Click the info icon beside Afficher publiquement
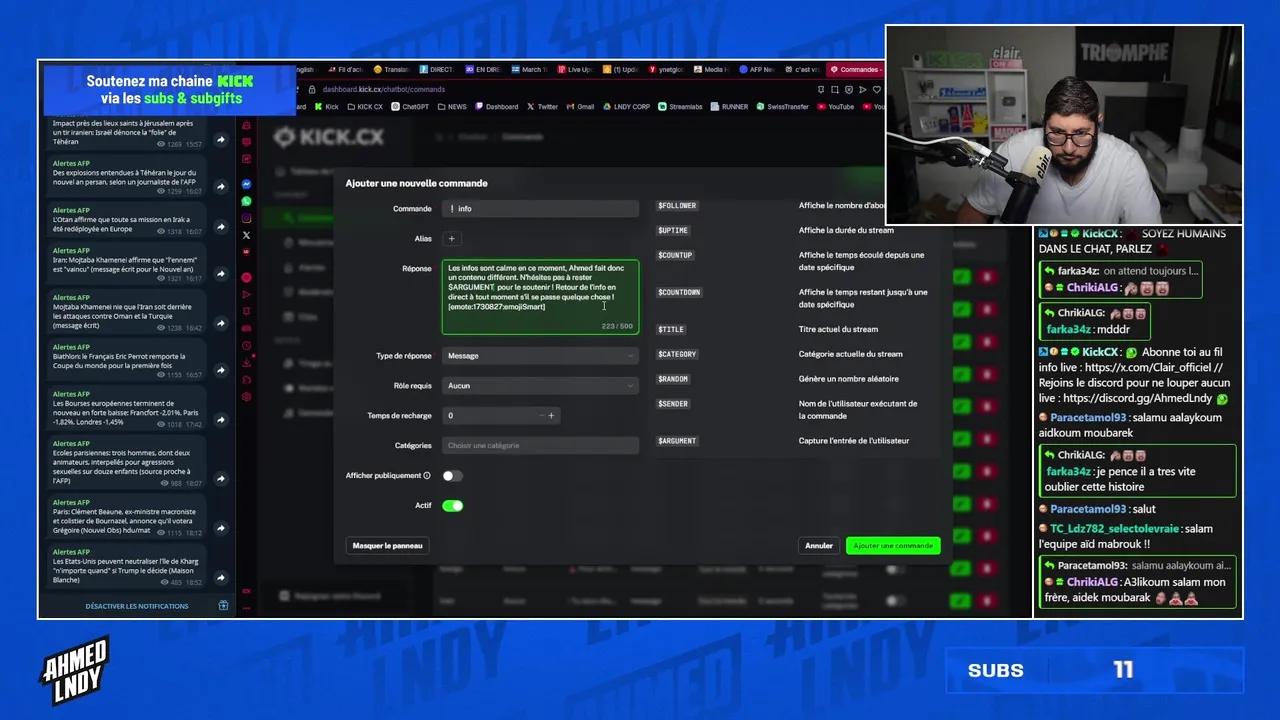The image size is (1280, 720). click(427, 476)
